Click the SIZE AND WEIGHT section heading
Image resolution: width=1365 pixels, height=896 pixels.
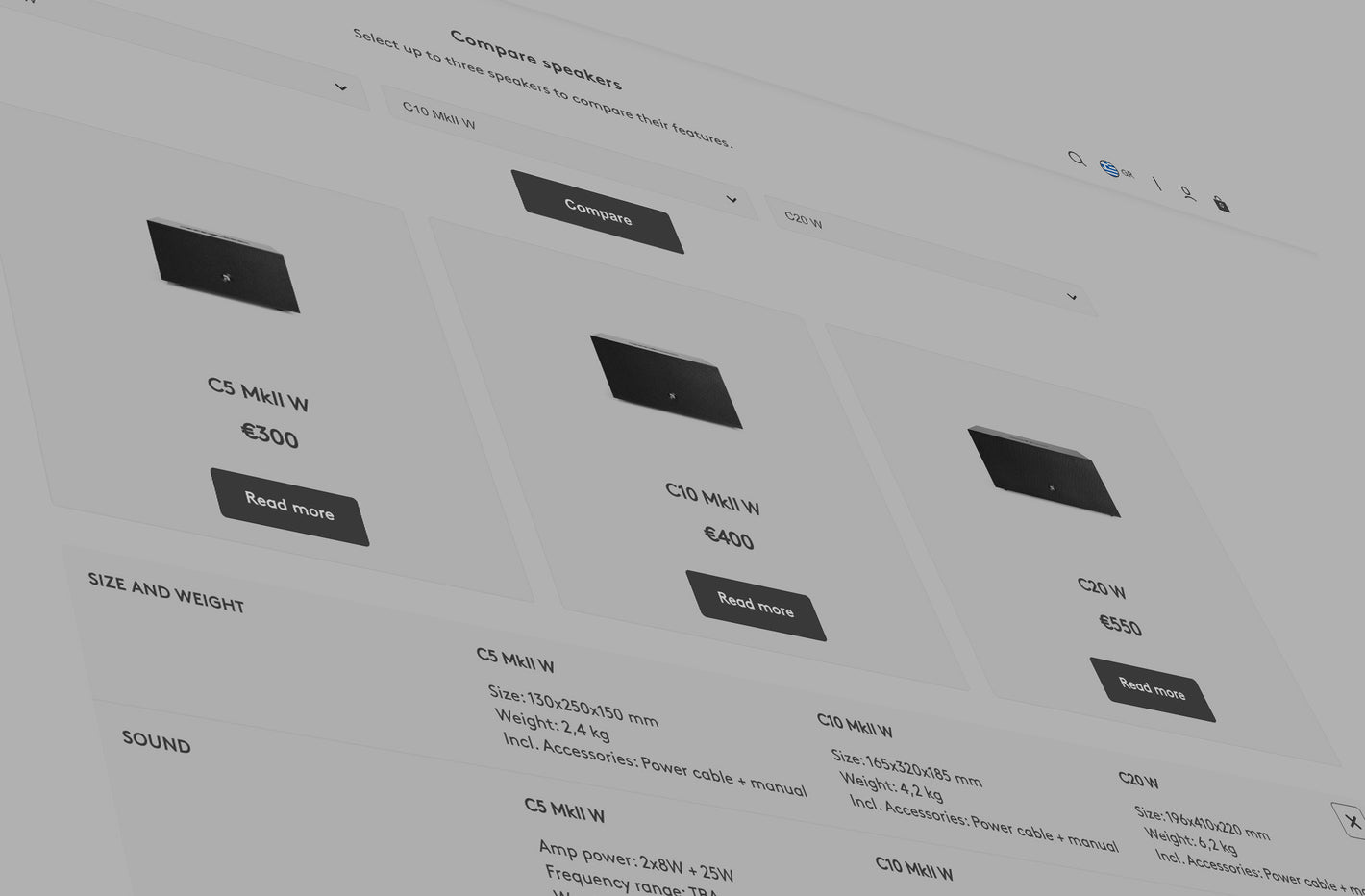[165, 592]
